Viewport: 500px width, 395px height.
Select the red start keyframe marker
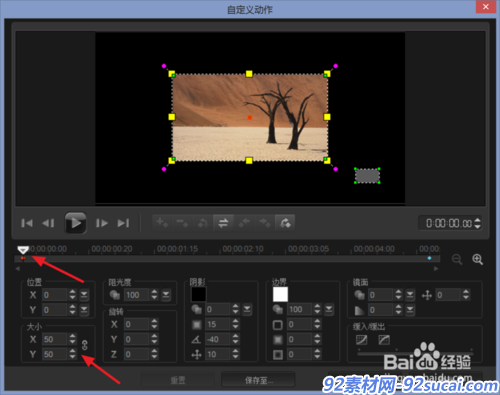click(x=23, y=258)
